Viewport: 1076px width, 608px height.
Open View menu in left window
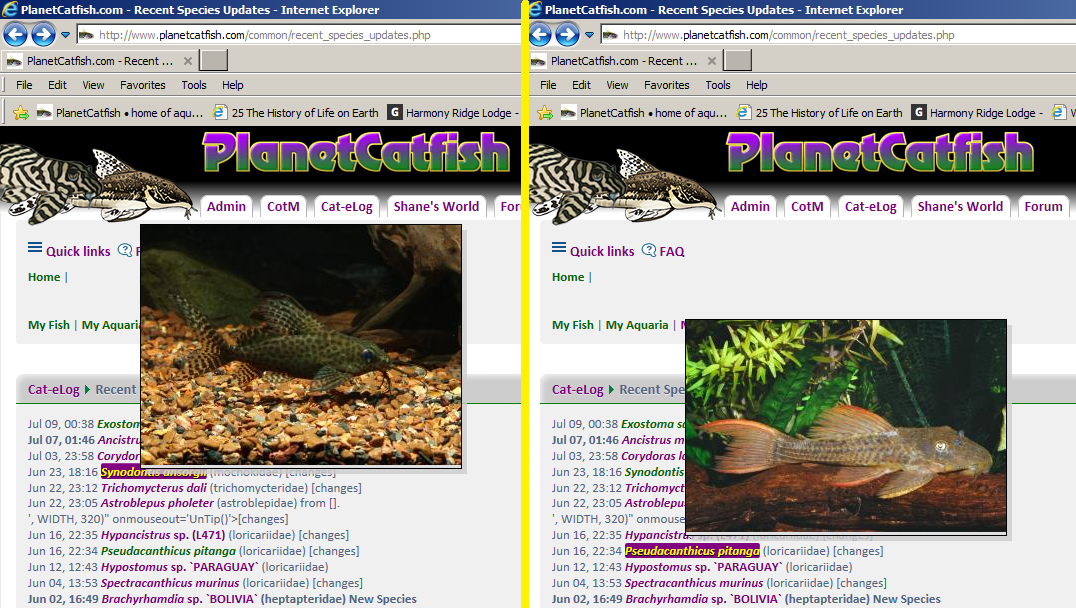pos(93,85)
